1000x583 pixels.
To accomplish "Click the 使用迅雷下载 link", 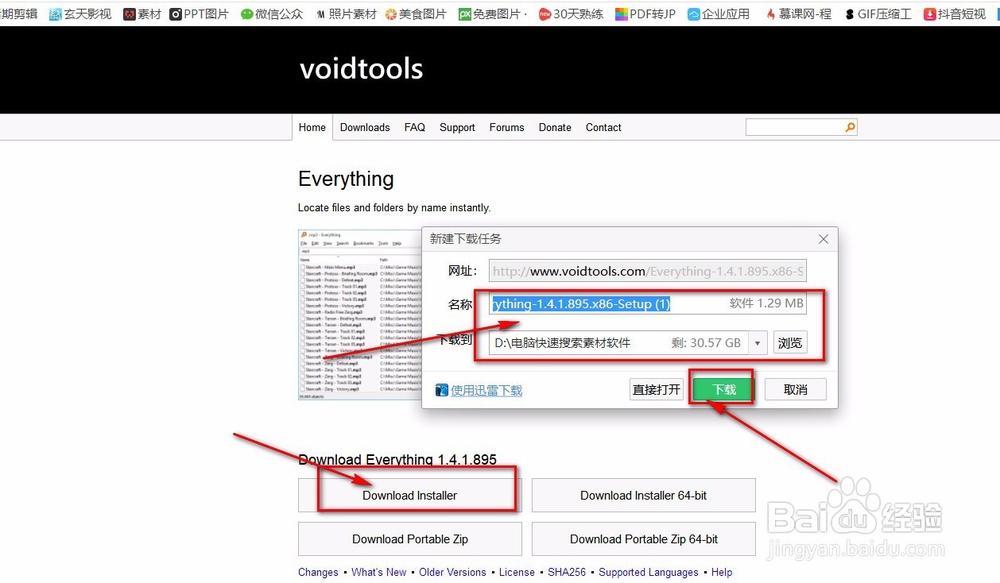I will [487, 390].
